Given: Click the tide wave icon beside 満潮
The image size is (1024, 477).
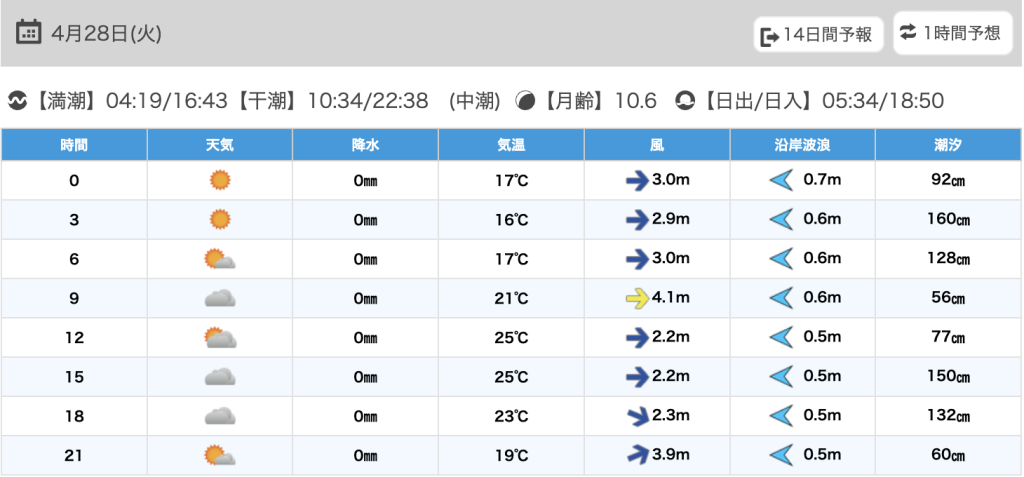Looking at the screenshot, I should pos(17,101).
